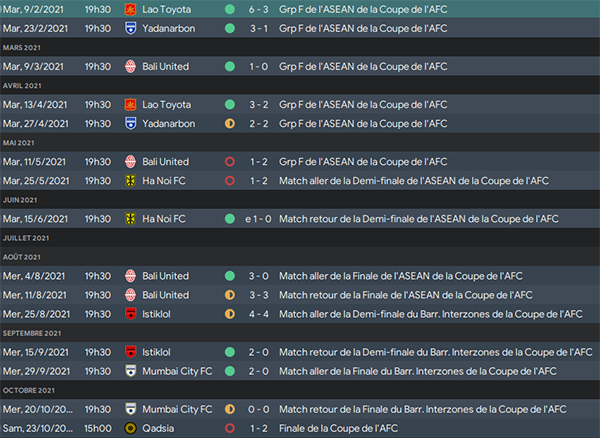
Task: Open the 4 - 4 score against Istiklol
Action: (259, 314)
